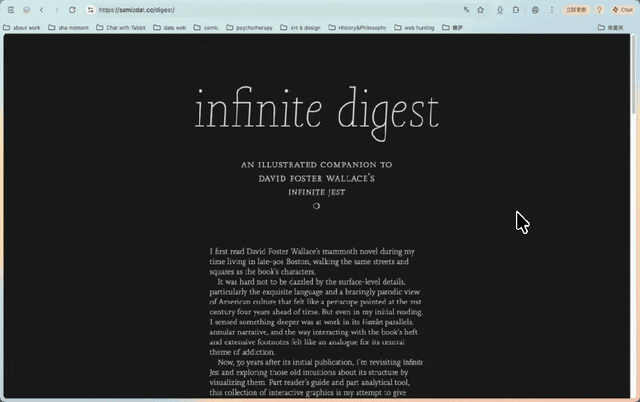Click the translate page icon
The image size is (640, 402).
point(466,10)
